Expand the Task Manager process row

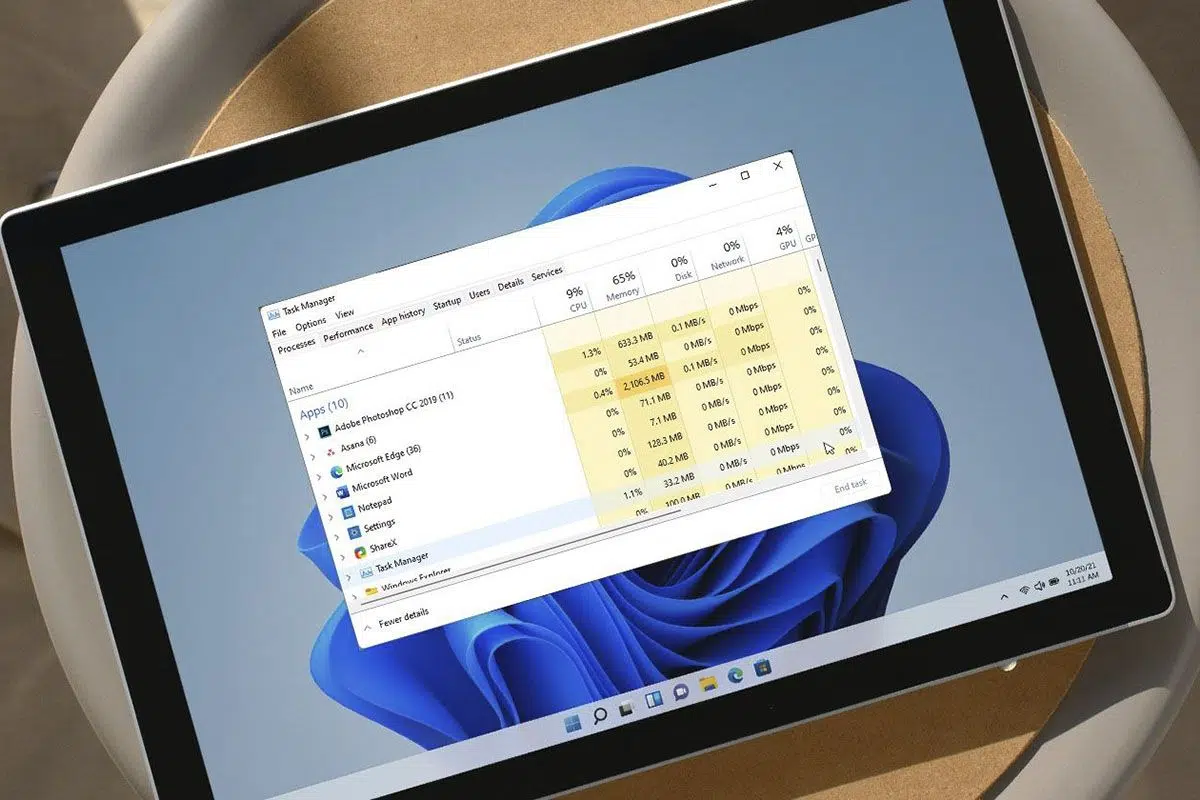pyautogui.click(x=349, y=577)
